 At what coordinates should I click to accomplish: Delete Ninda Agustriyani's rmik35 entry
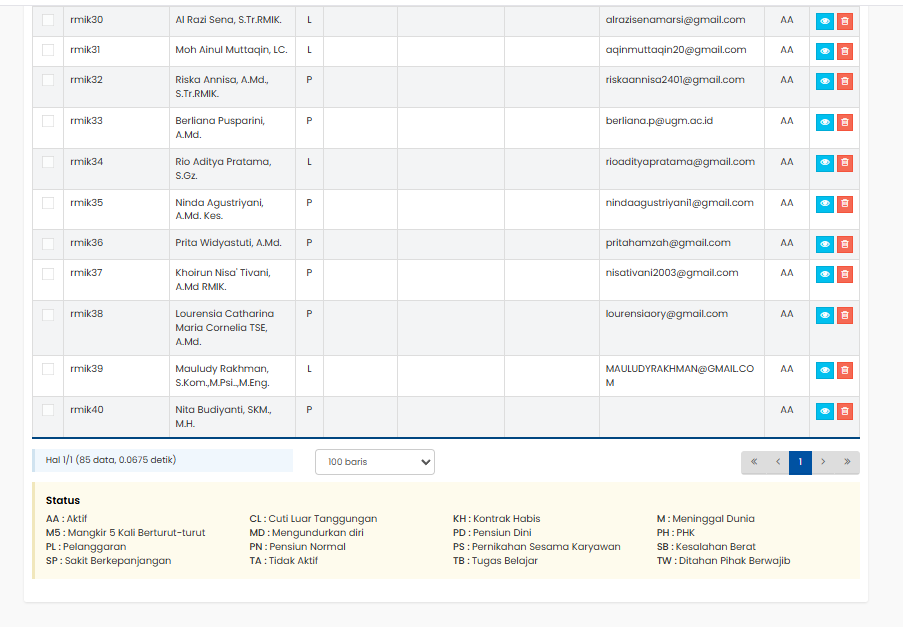click(844, 204)
